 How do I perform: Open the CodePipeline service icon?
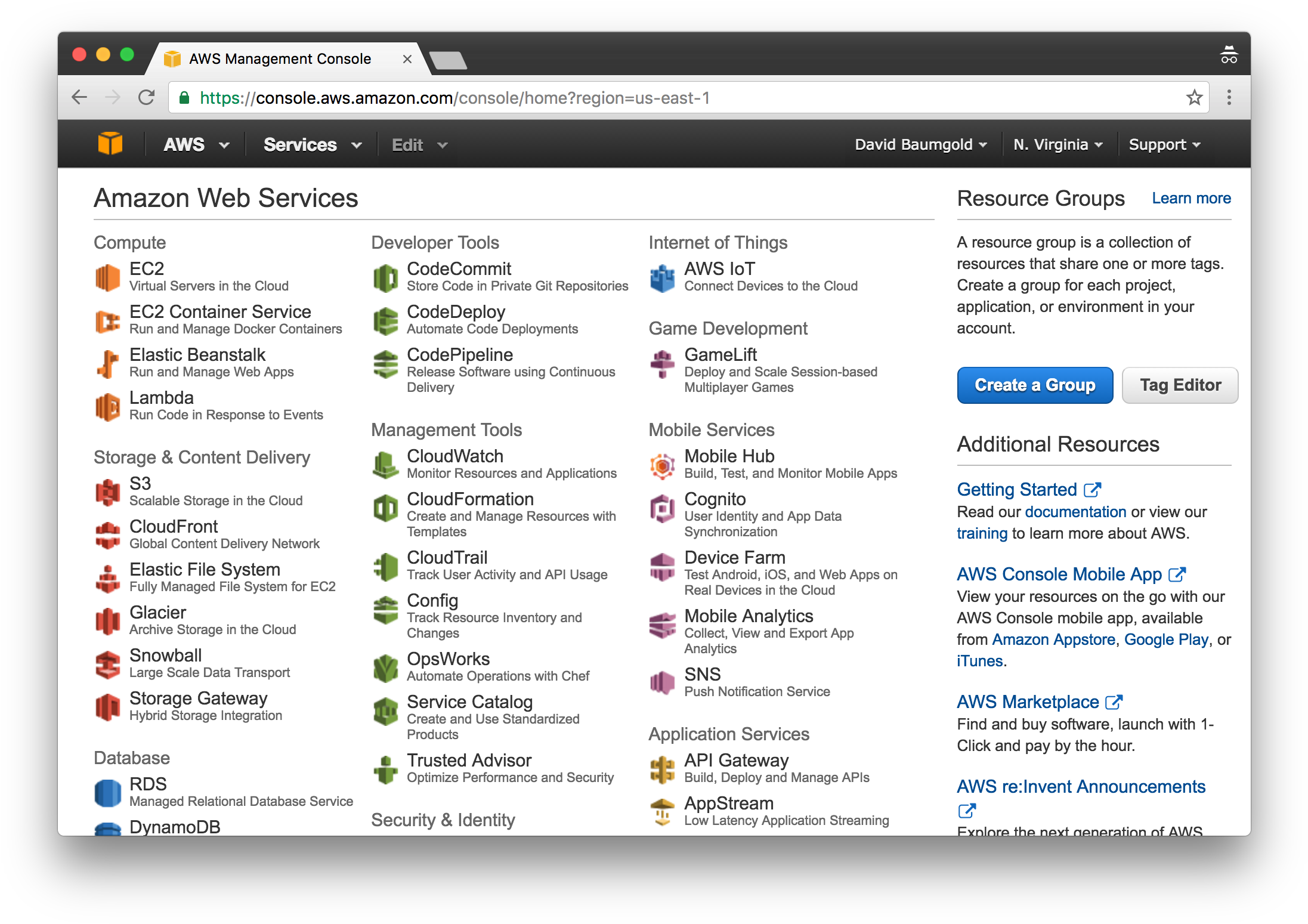tap(385, 363)
